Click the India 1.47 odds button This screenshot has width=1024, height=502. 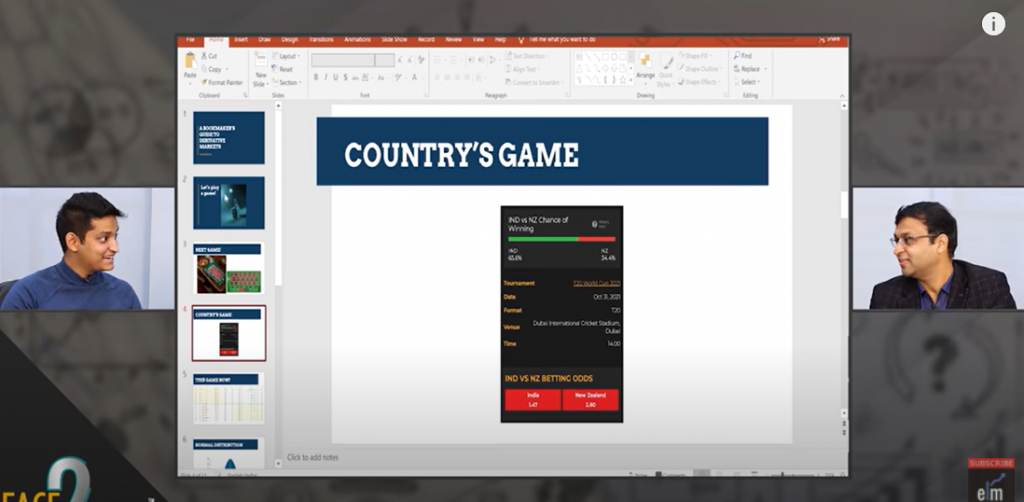pos(532,400)
